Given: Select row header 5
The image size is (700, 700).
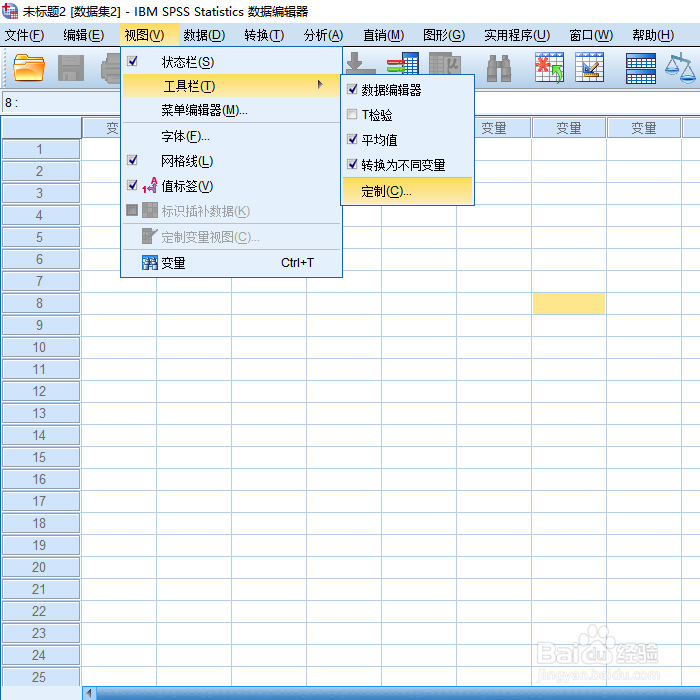Looking at the screenshot, I should [x=41, y=237].
